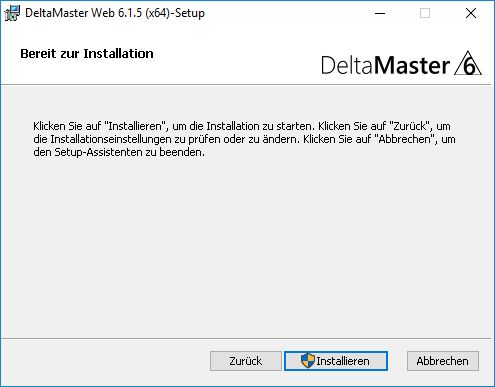
Task: Click the greyed-out maximize button
Action: pyautogui.click(x=425, y=13)
